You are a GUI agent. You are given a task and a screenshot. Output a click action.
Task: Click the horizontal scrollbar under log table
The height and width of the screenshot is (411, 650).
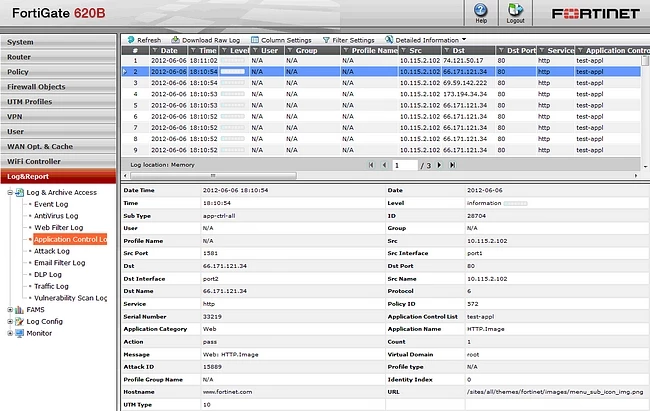pos(213,175)
